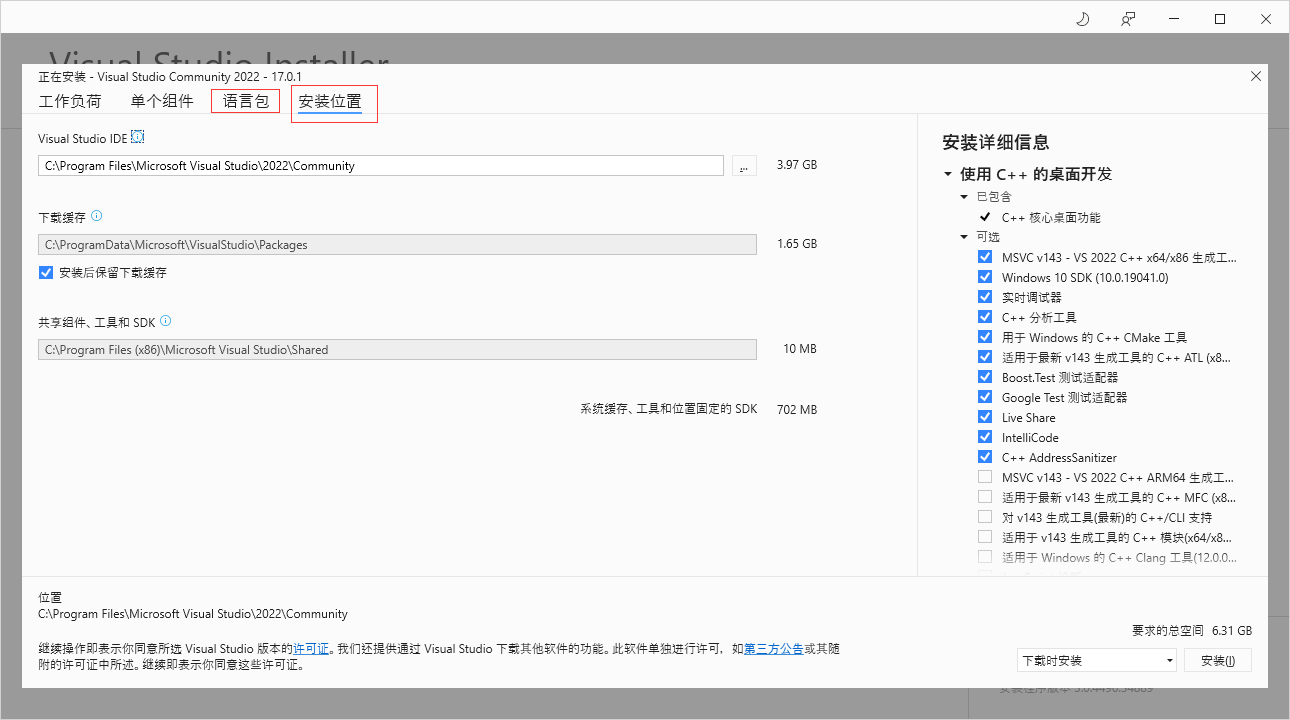Image resolution: width=1290 pixels, height=720 pixels.
Task: Maximize the Visual Studio Installer window
Action: coord(1220,19)
